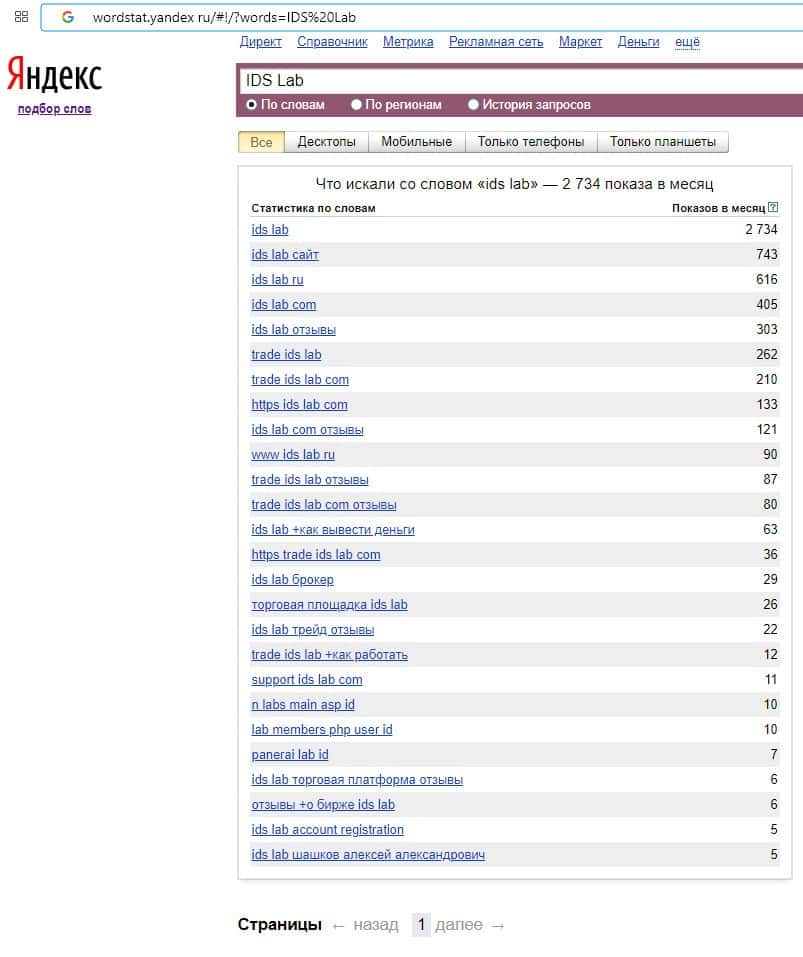
Task: Click the Google favicon in address bar
Action: tap(68, 17)
